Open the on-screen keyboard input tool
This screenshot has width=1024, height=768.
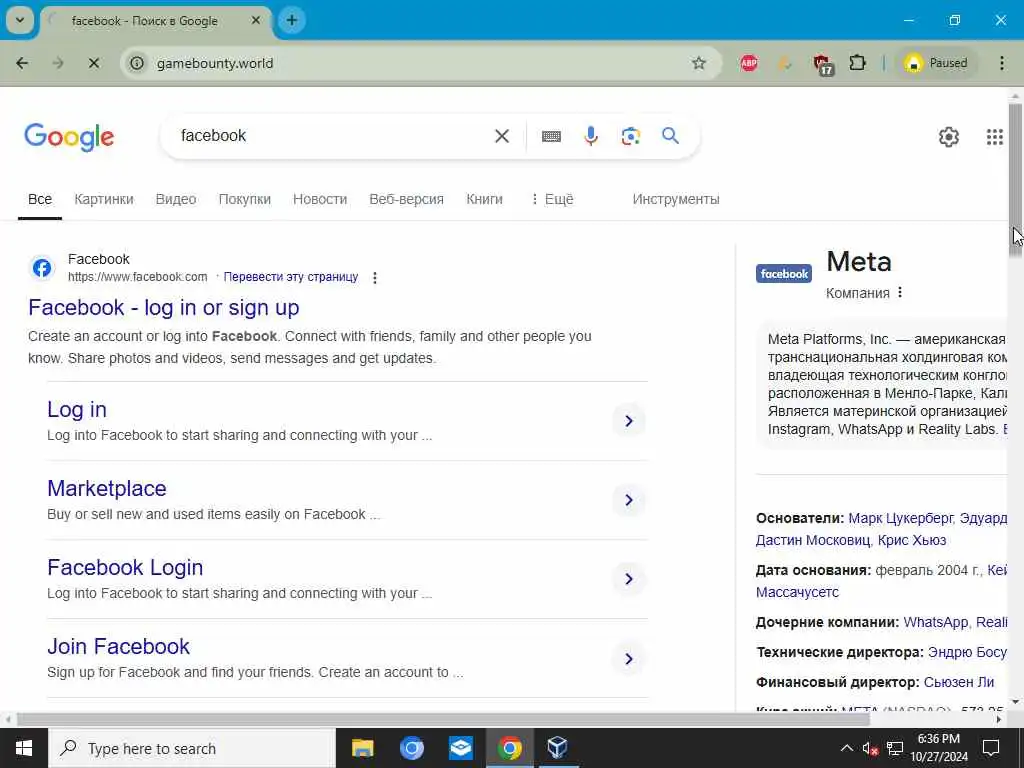(551, 136)
